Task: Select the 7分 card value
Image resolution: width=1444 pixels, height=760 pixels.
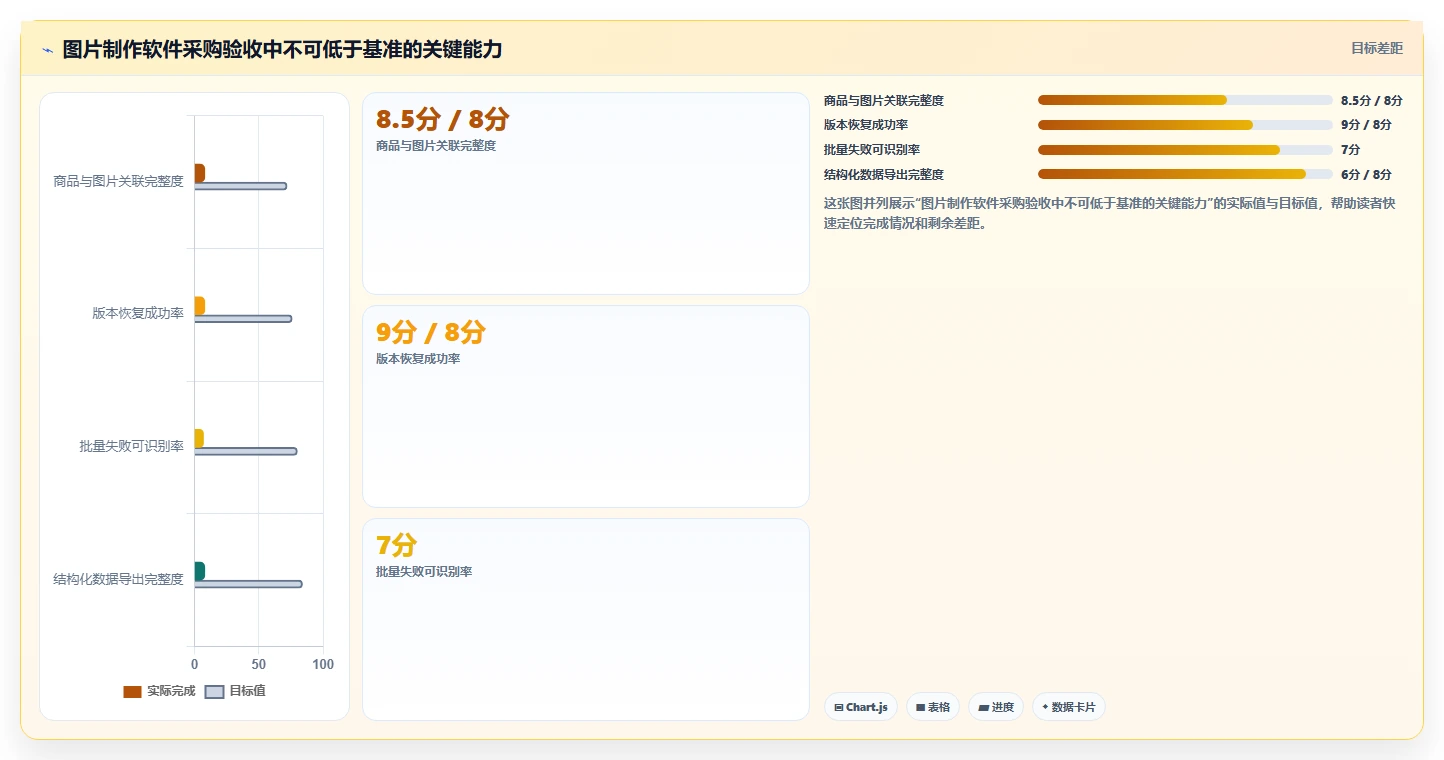Action: [x=396, y=546]
